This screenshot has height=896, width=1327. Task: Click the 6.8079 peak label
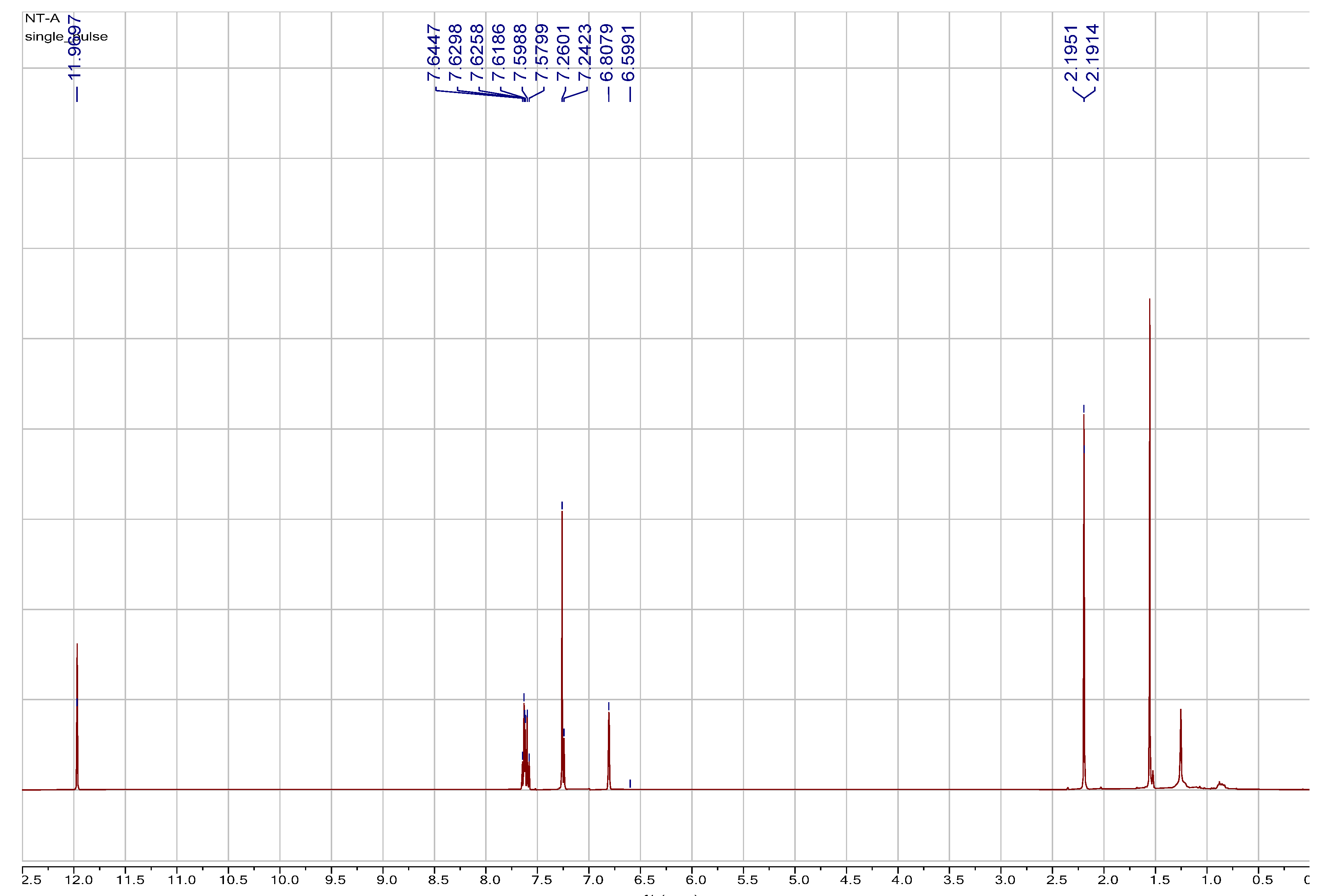pyautogui.click(x=607, y=52)
